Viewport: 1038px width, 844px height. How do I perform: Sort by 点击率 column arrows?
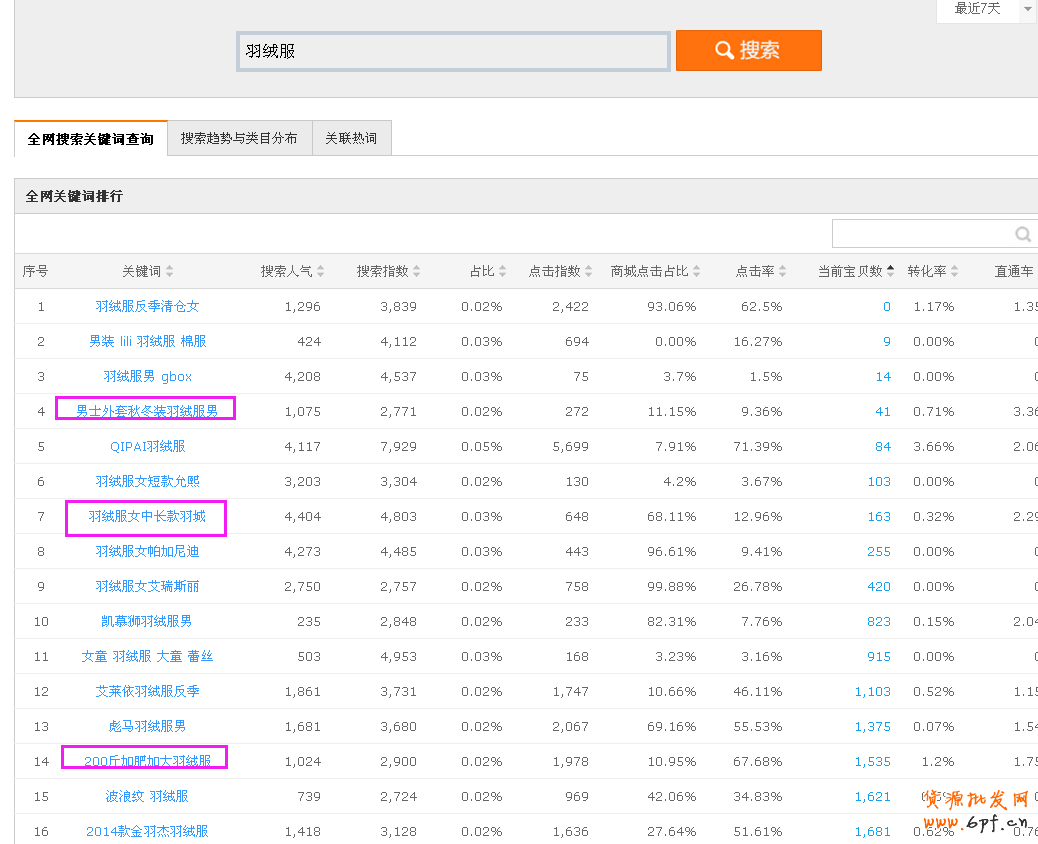click(782, 272)
